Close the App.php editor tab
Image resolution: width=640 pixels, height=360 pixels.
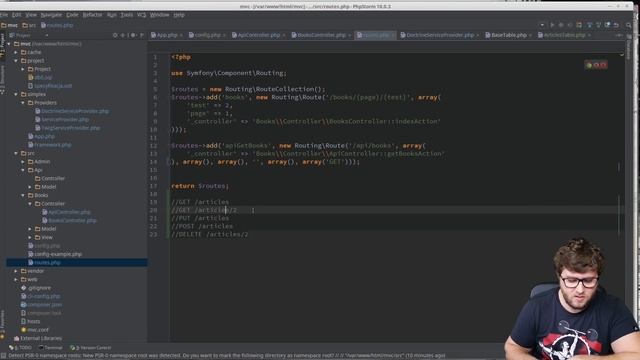[x=181, y=36]
